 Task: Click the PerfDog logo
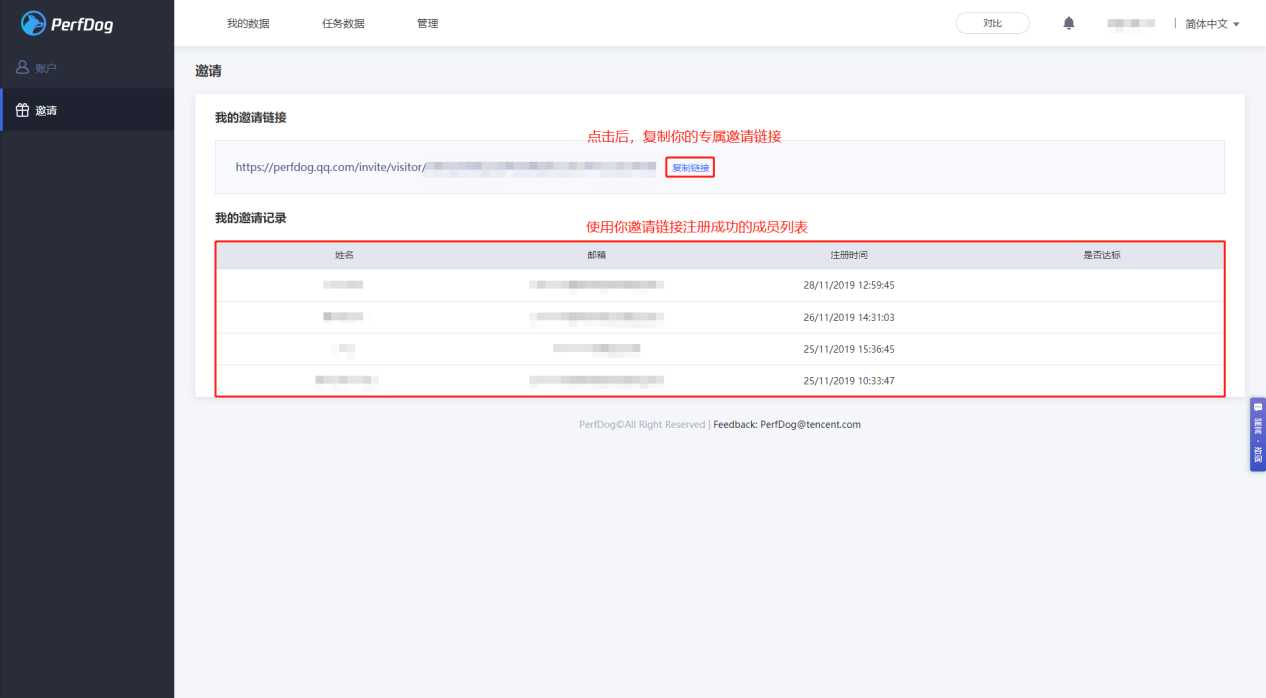pyautogui.click(x=67, y=23)
